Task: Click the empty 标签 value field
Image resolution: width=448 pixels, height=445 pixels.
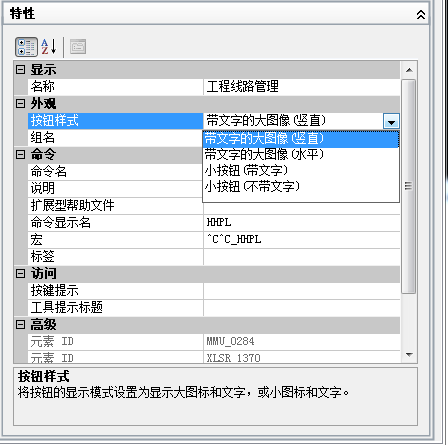Action: 302,257
